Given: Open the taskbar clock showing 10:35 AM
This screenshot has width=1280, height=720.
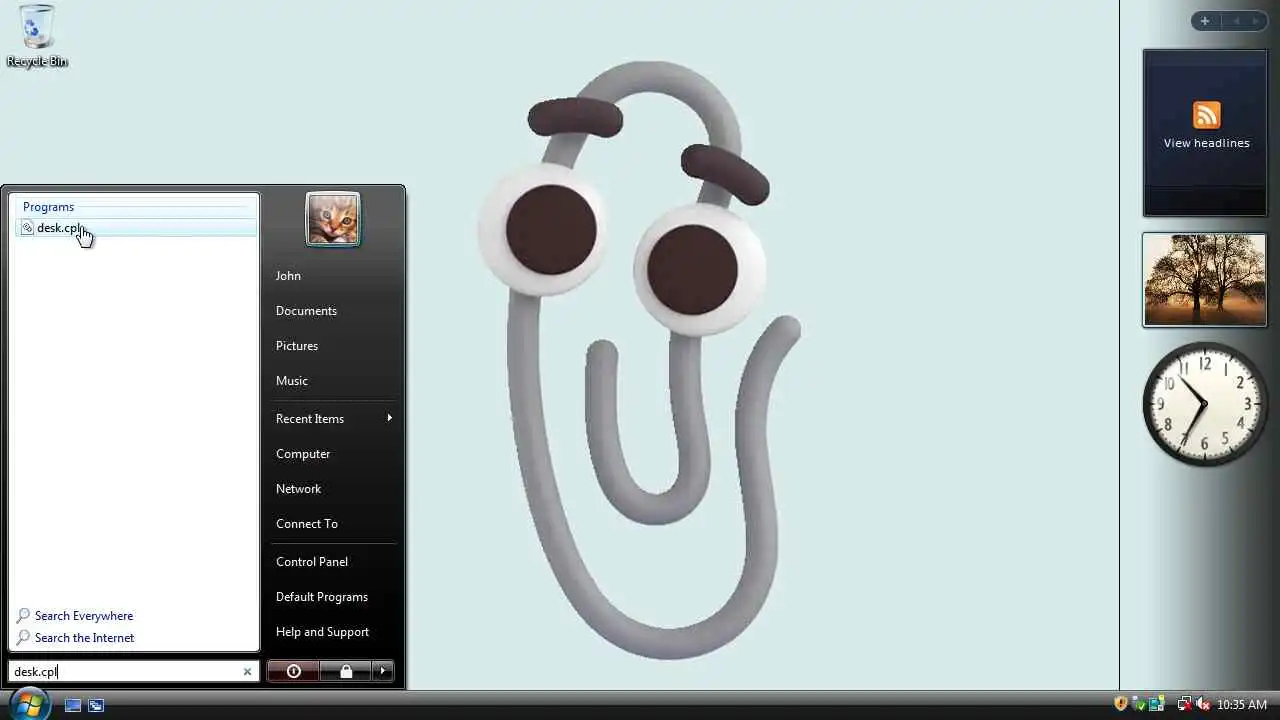Looking at the screenshot, I should (x=1242, y=705).
